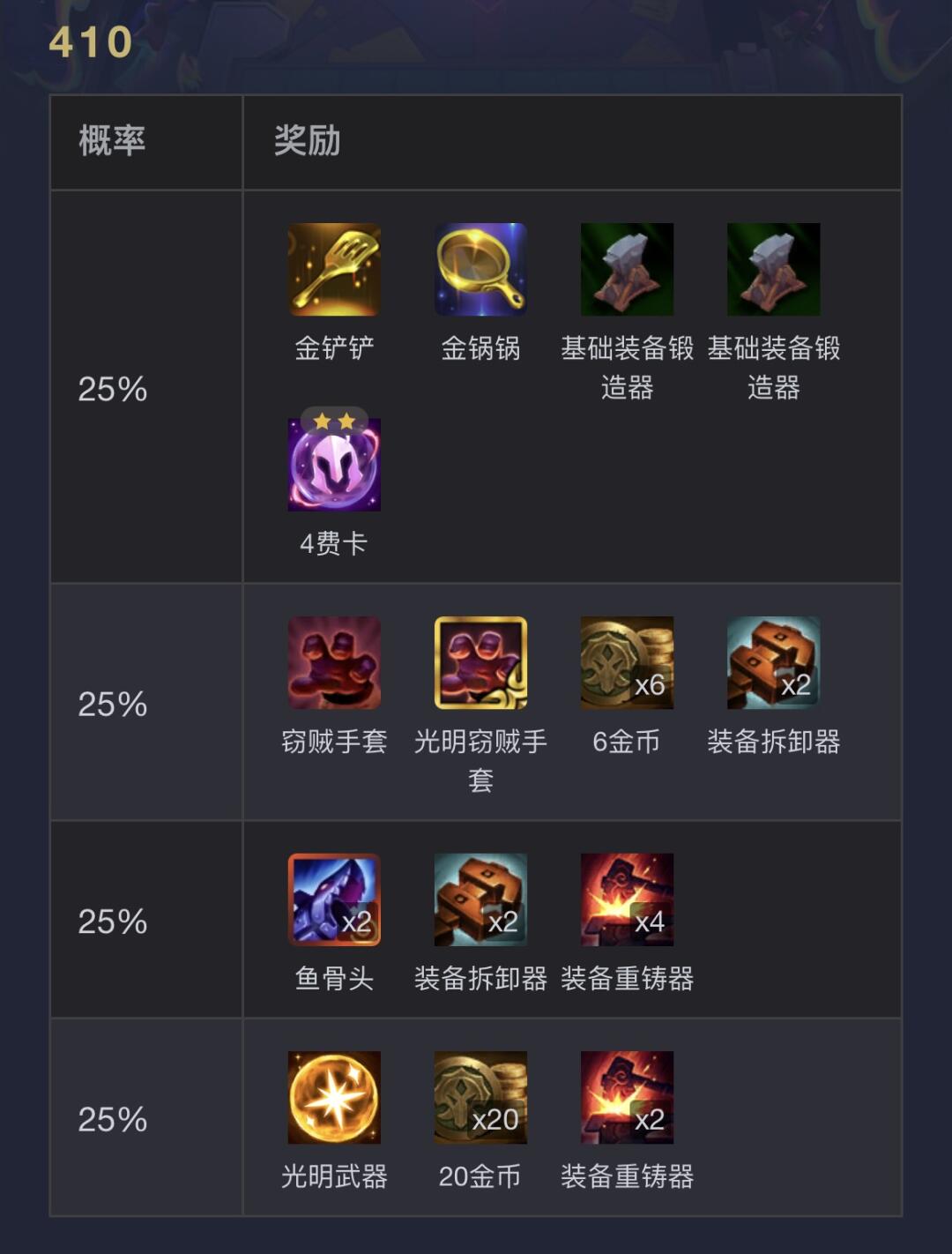
Task: Select the 光明武器 radiant orb icon
Action: (x=334, y=1097)
